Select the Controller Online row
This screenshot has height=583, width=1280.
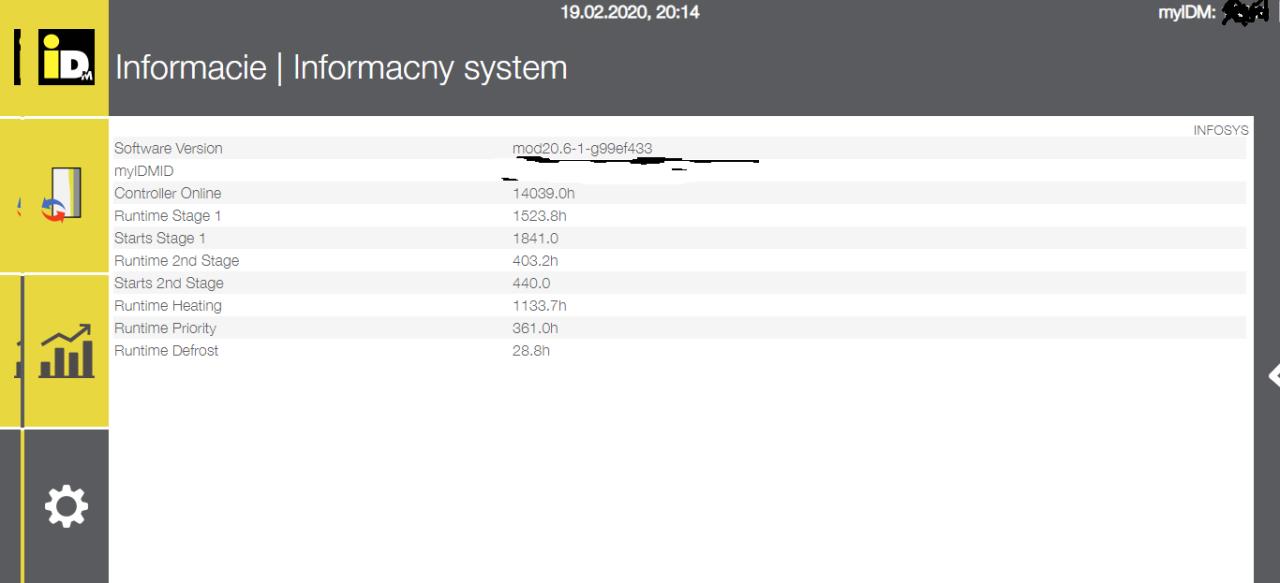(x=680, y=193)
